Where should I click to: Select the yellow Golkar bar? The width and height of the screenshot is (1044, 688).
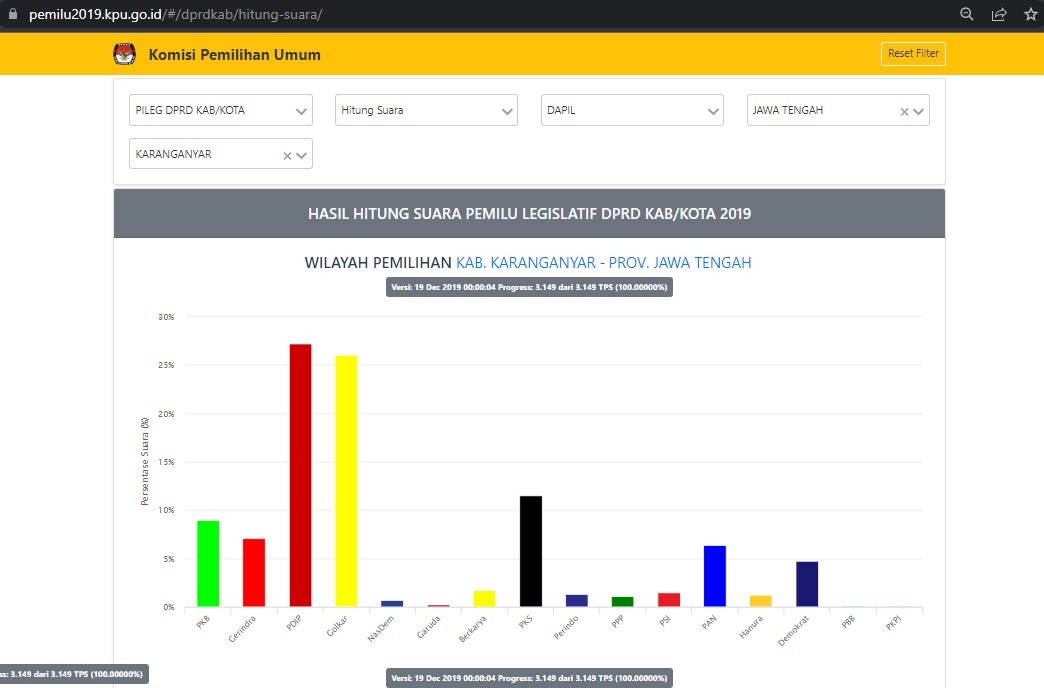[x=346, y=481]
